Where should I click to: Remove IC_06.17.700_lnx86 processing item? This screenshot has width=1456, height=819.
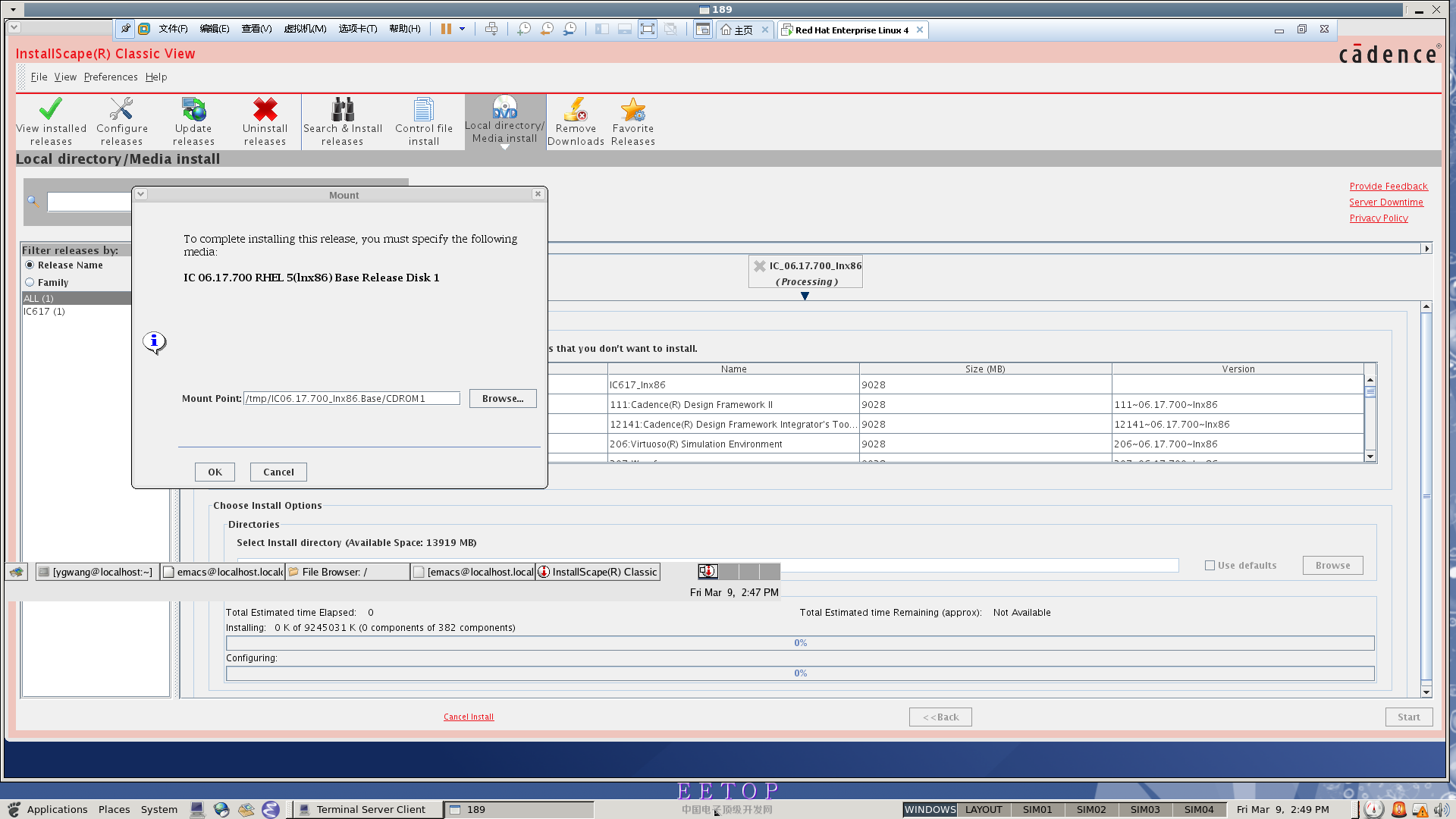pyautogui.click(x=759, y=266)
